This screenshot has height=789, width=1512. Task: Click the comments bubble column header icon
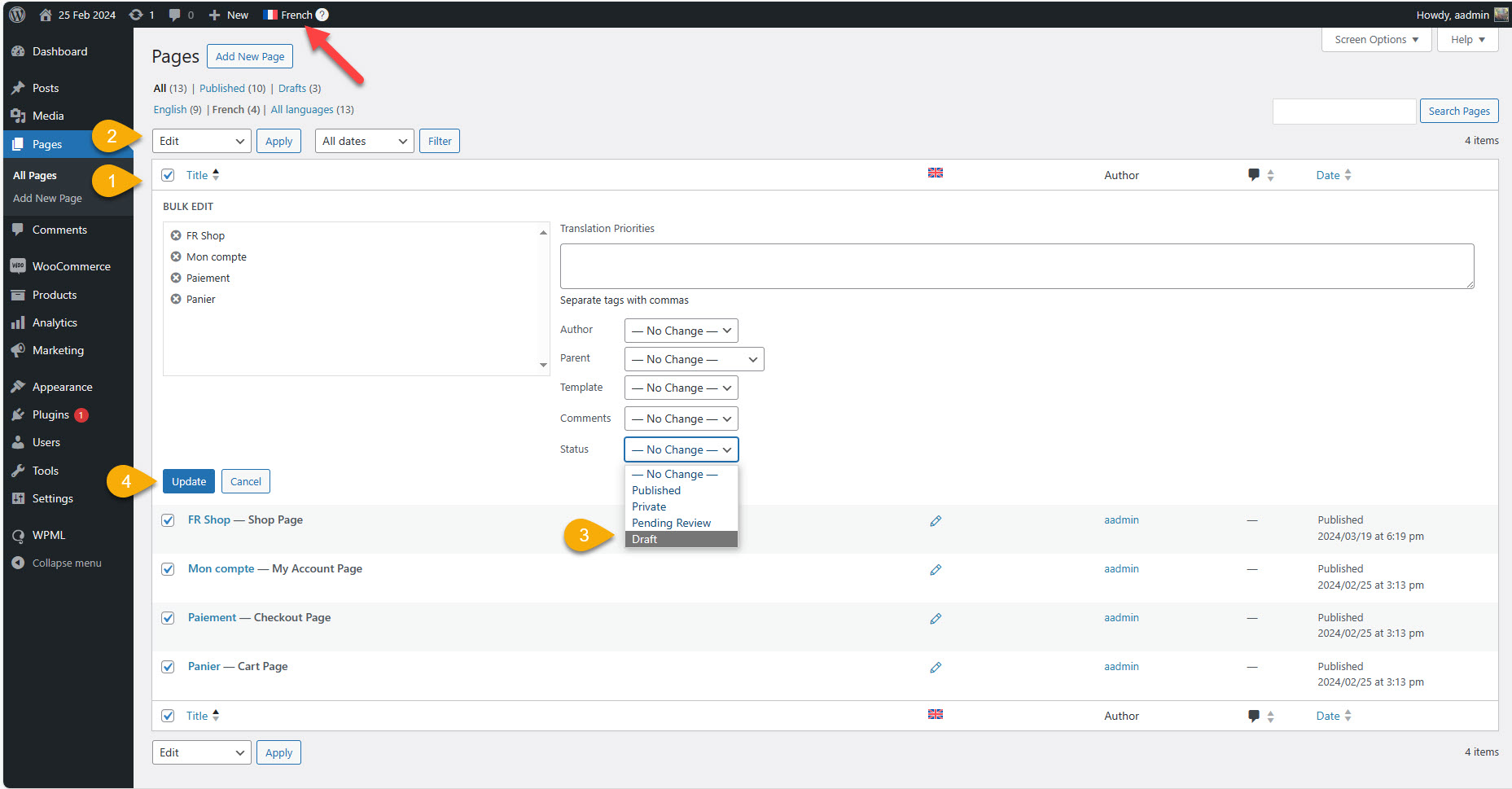click(x=1253, y=175)
